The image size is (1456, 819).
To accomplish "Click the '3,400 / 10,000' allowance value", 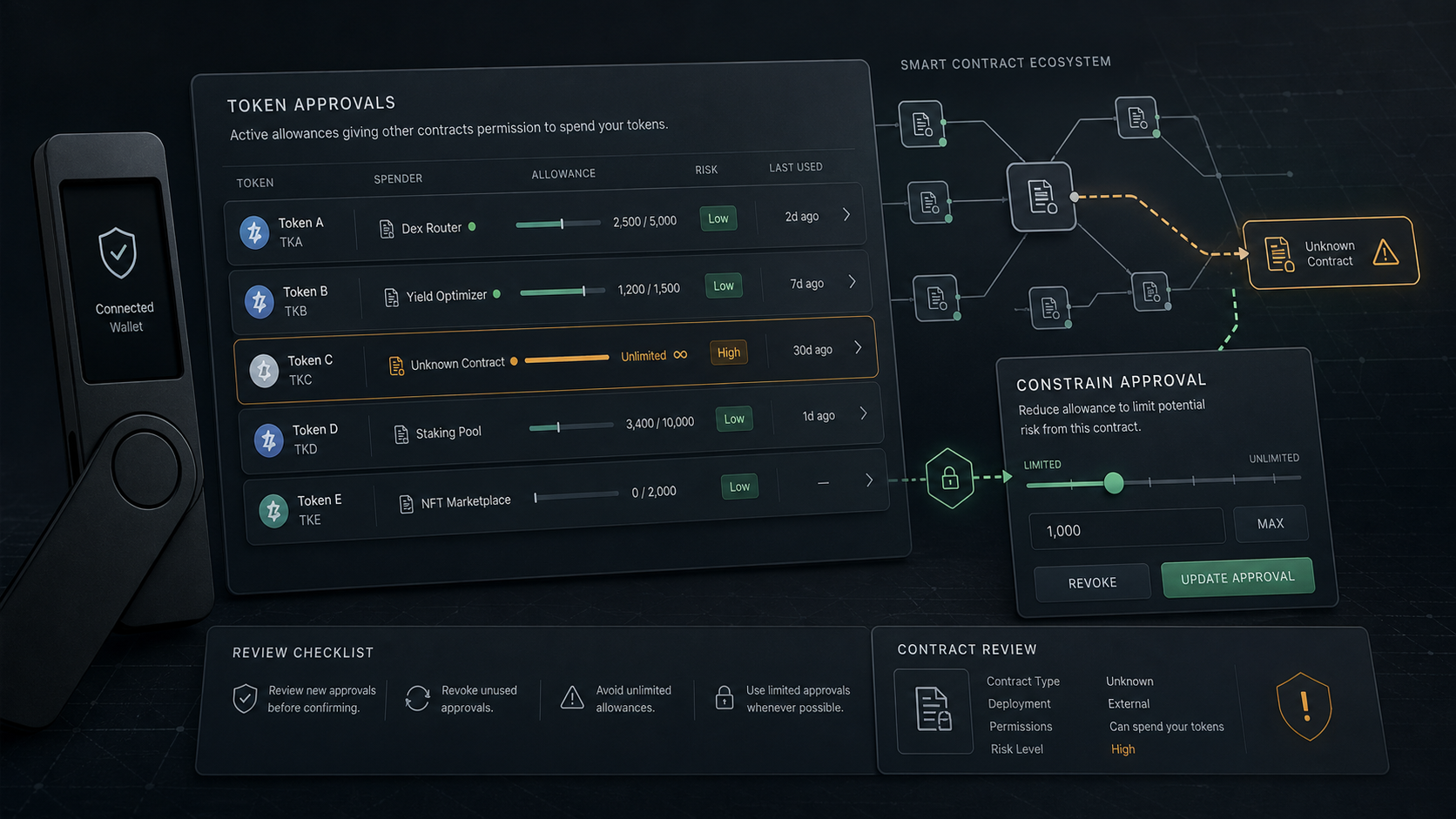I will (x=660, y=423).
